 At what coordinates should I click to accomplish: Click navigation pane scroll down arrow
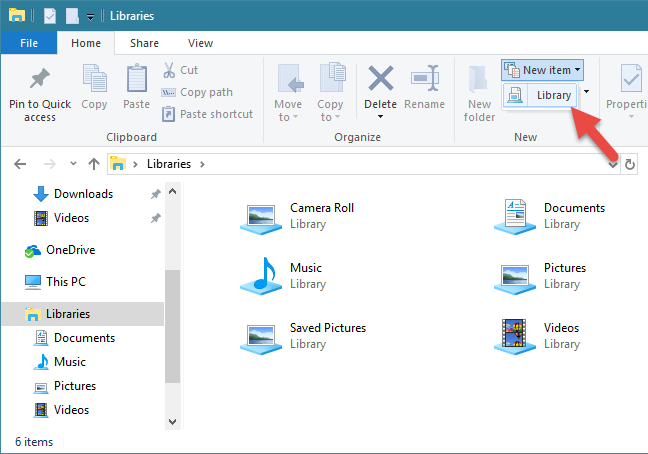coord(172,421)
